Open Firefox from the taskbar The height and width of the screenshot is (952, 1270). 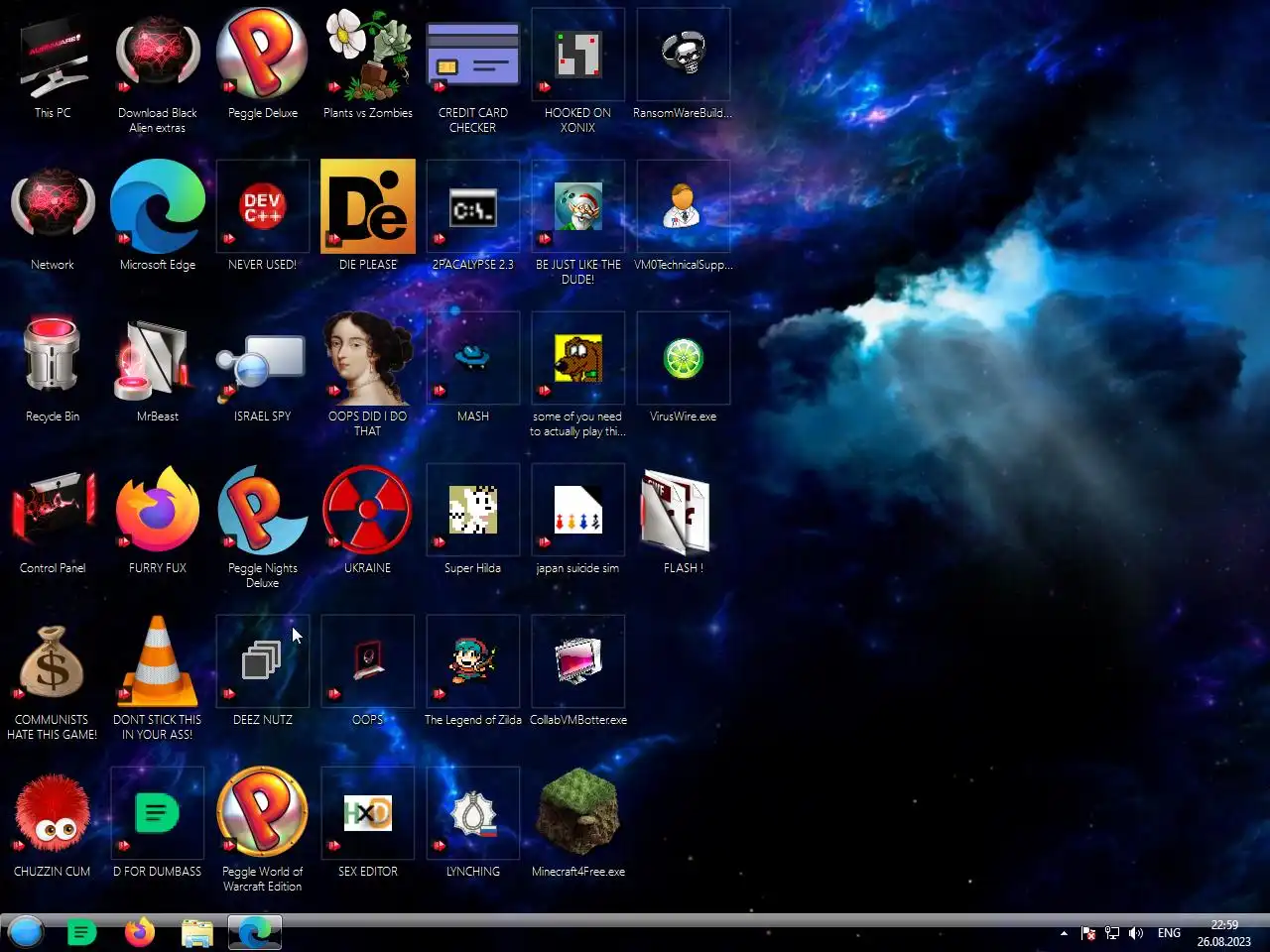coord(140,932)
